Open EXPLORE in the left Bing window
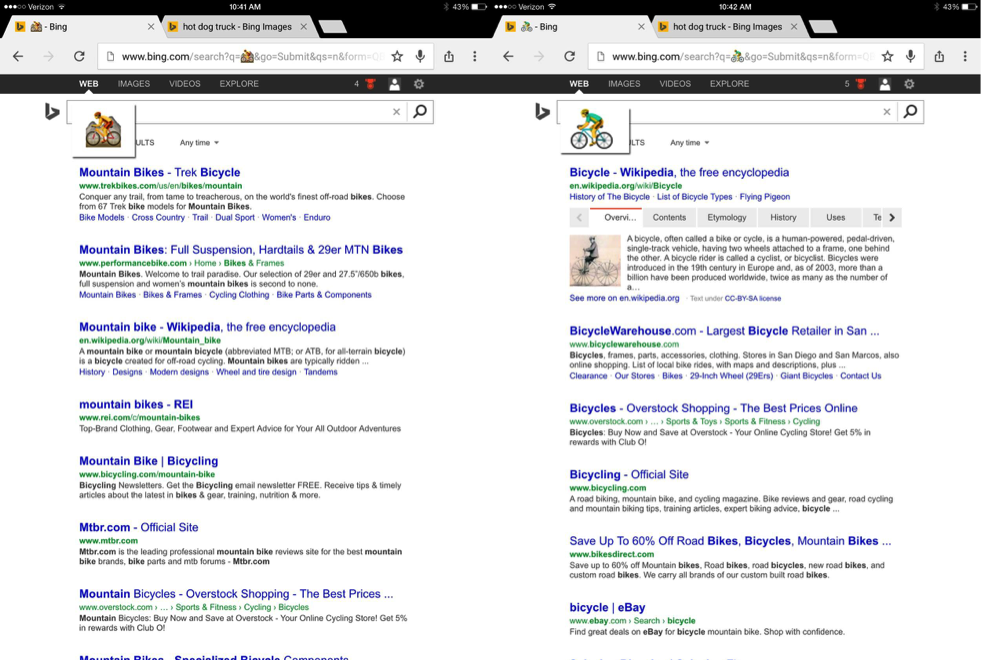The width and height of the screenshot is (981, 661). coord(239,84)
